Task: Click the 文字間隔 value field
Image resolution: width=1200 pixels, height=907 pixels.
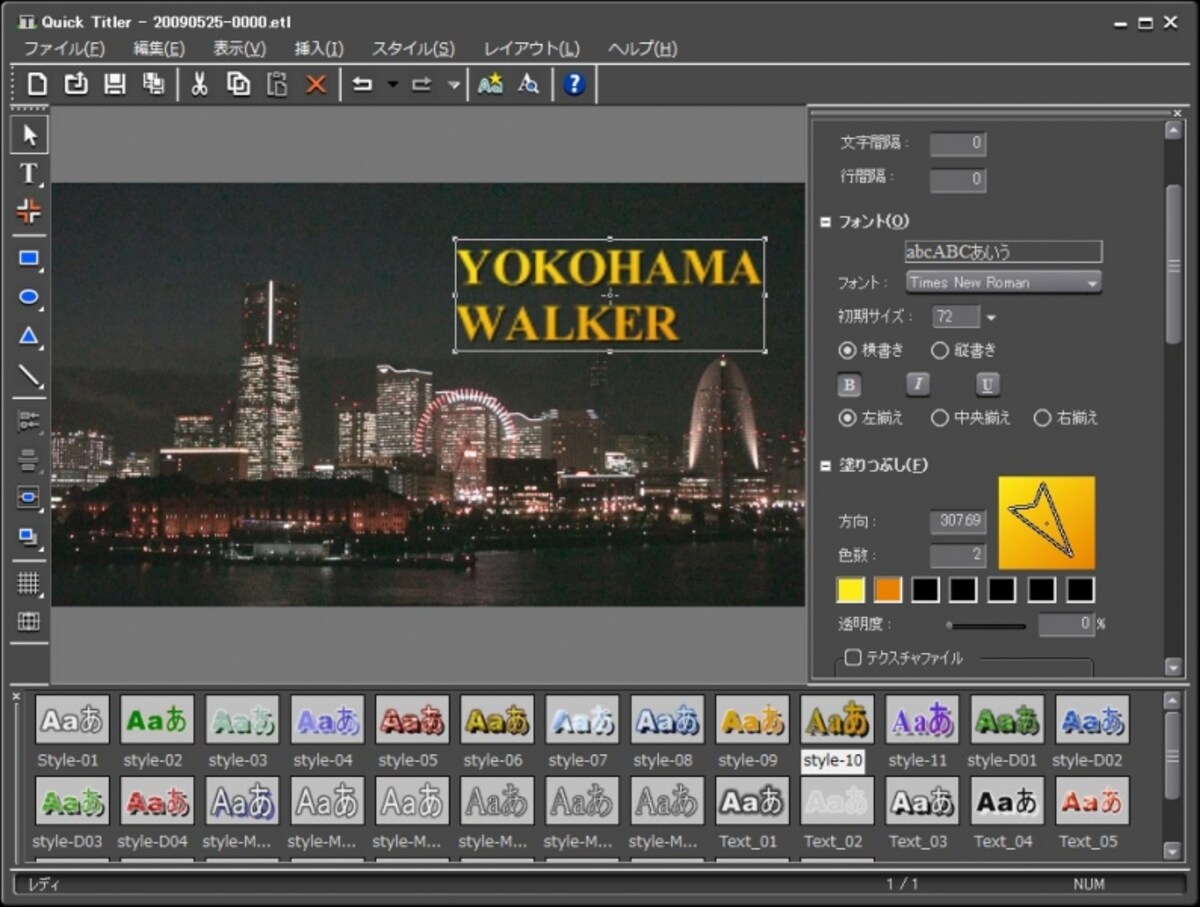Action: (958, 144)
